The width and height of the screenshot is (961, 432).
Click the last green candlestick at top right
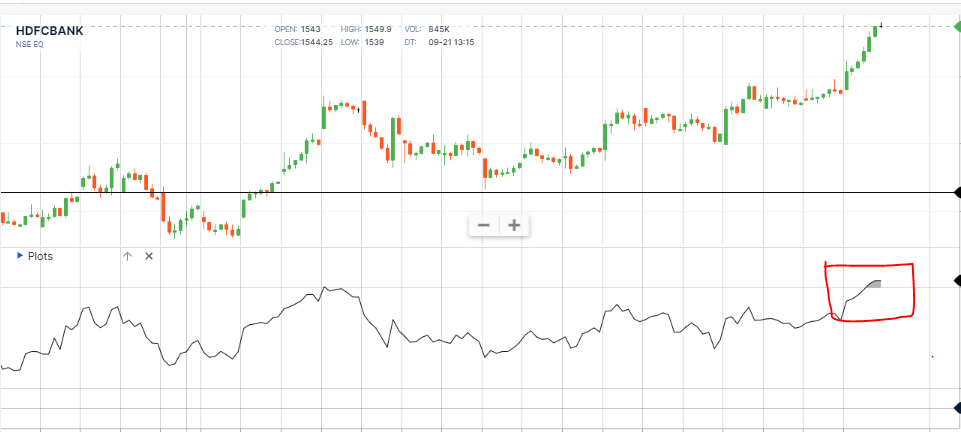click(873, 30)
